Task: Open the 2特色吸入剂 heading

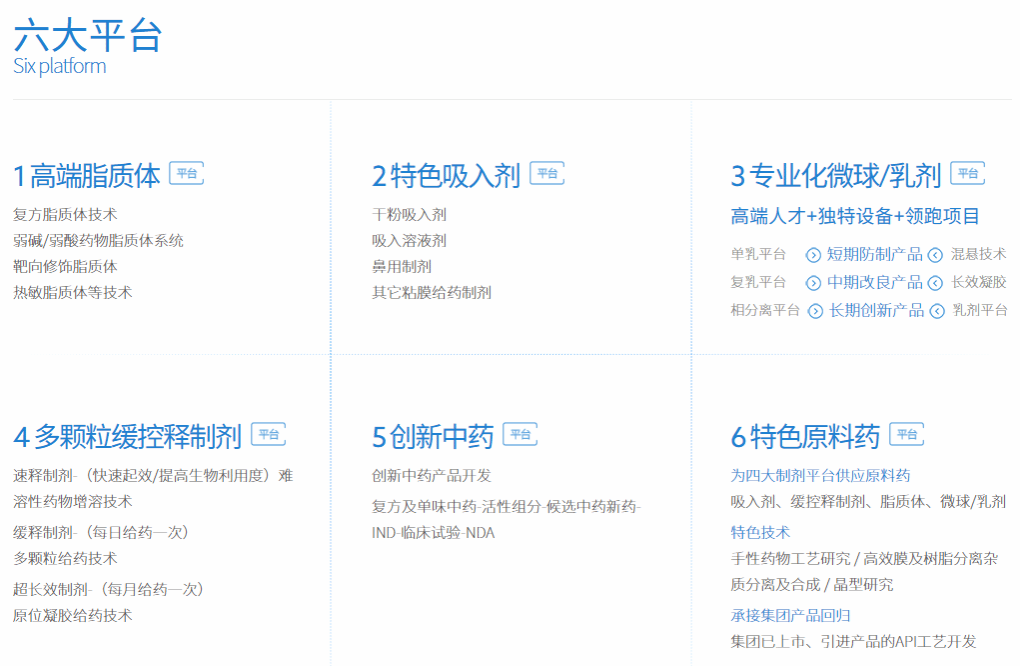Action: 446,176
